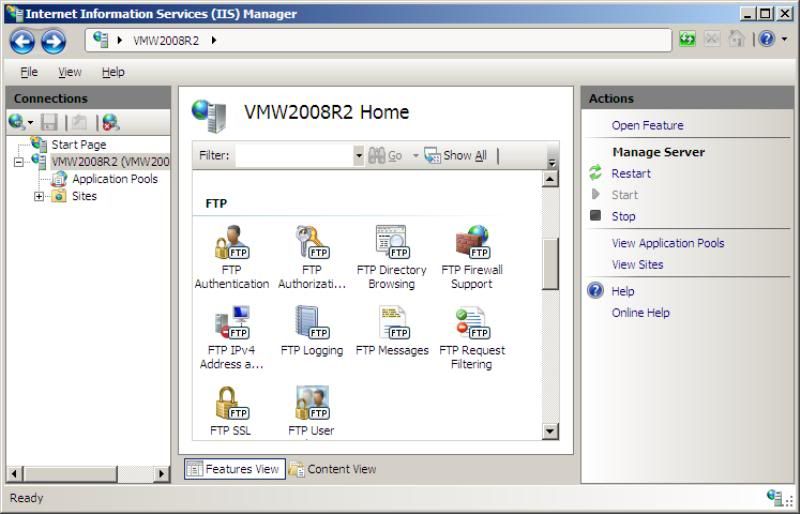The width and height of the screenshot is (800, 514).
Task: Open FTP Directory Browsing icon
Action: [x=391, y=242]
